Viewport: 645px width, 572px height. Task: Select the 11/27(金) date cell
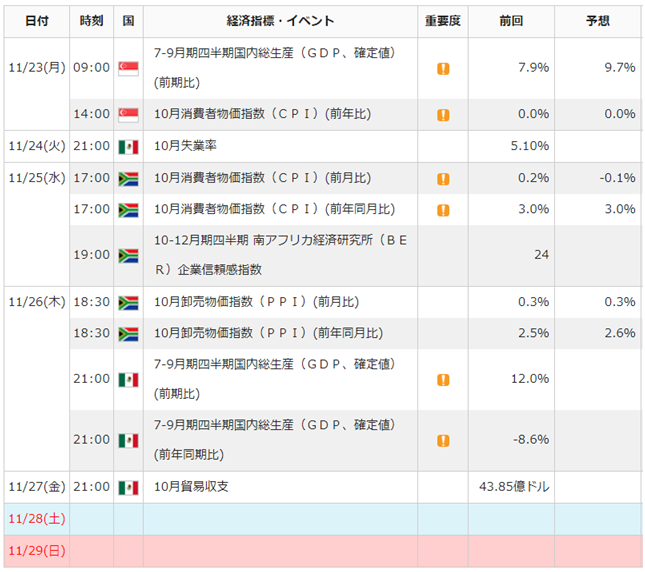click(37, 487)
